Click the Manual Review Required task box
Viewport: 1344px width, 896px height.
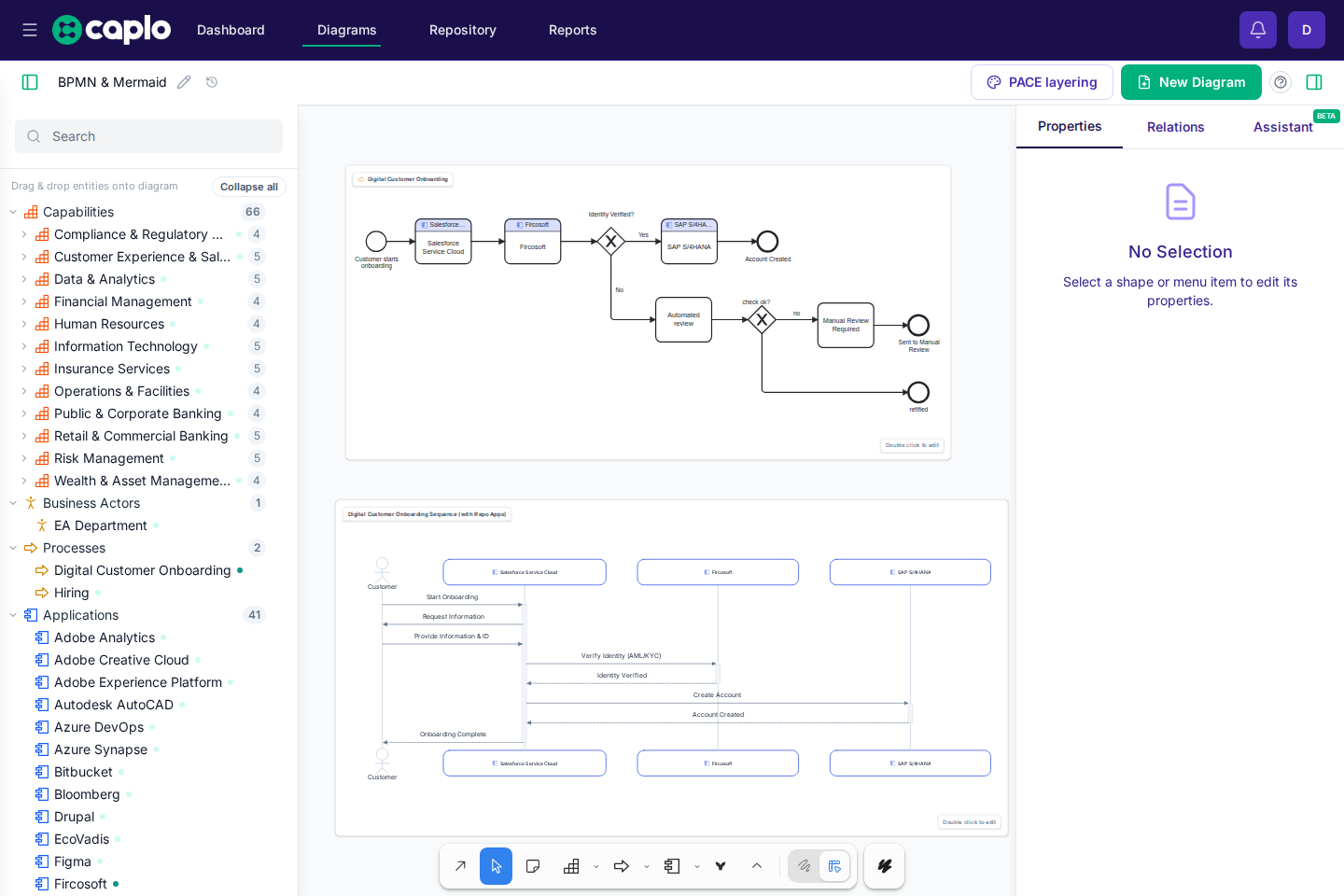click(846, 325)
